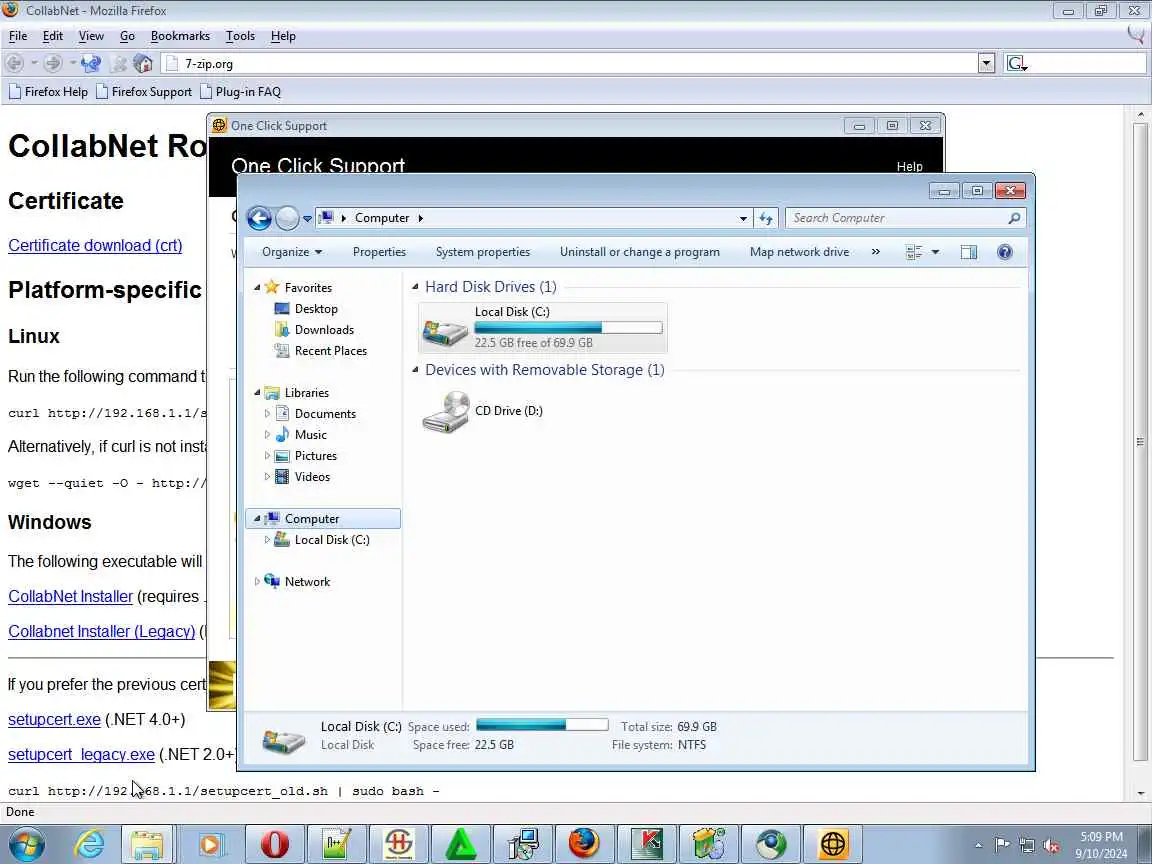Open Firefox Go menu
Viewport: 1152px width, 864px height.
(127, 36)
